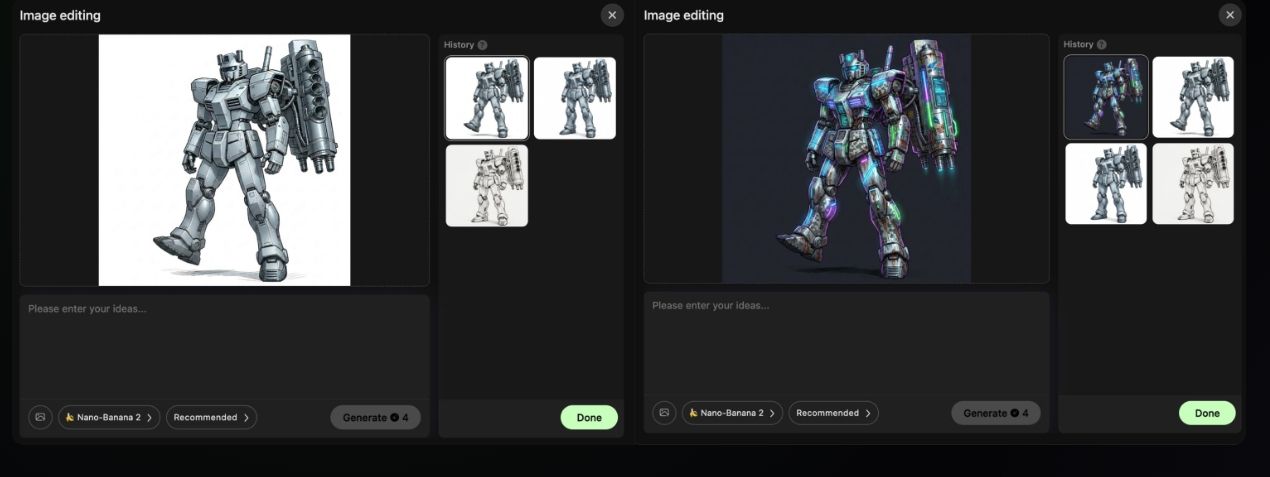
Task: Click the History label in left dialog
Action: coord(459,45)
